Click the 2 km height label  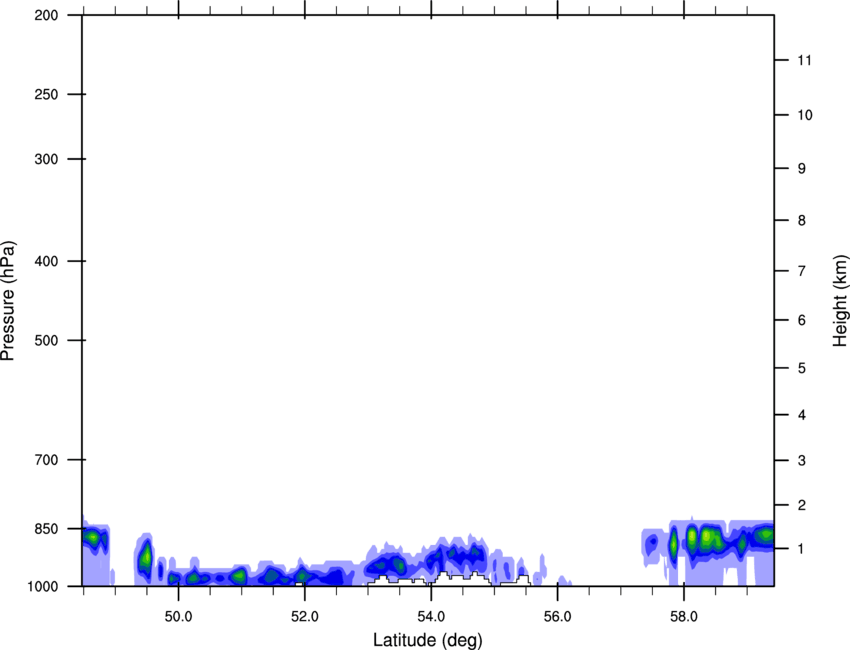click(x=802, y=505)
